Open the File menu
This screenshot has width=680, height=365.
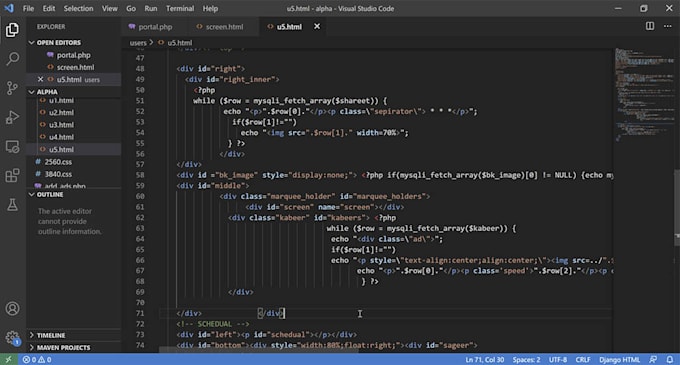tap(28, 8)
